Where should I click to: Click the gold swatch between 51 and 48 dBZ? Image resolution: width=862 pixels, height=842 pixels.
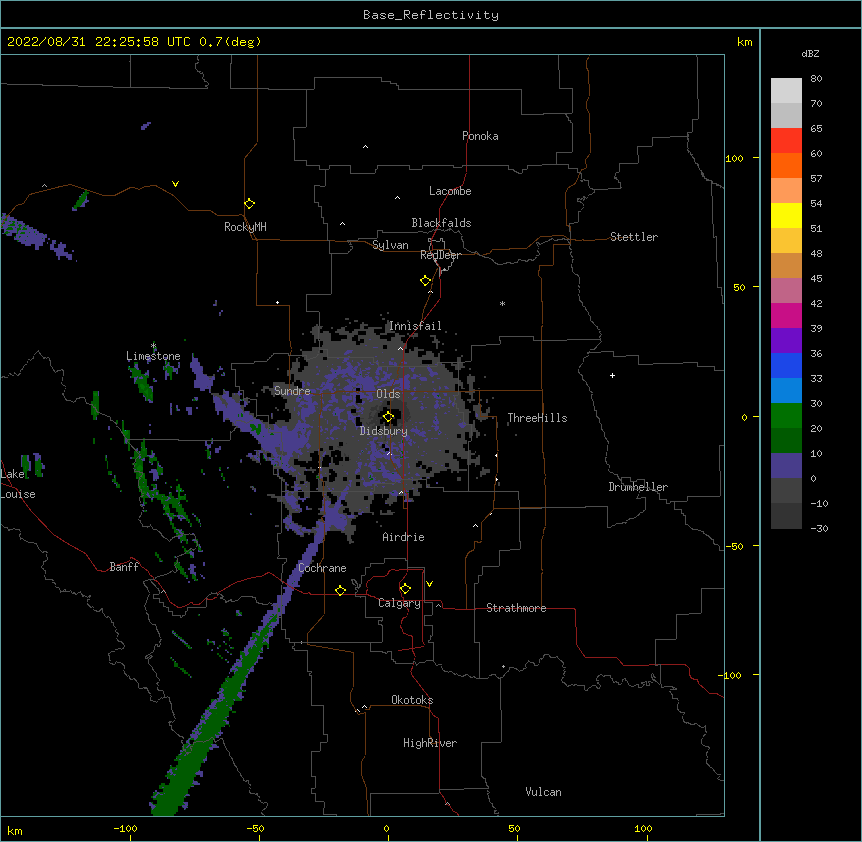coord(786,241)
